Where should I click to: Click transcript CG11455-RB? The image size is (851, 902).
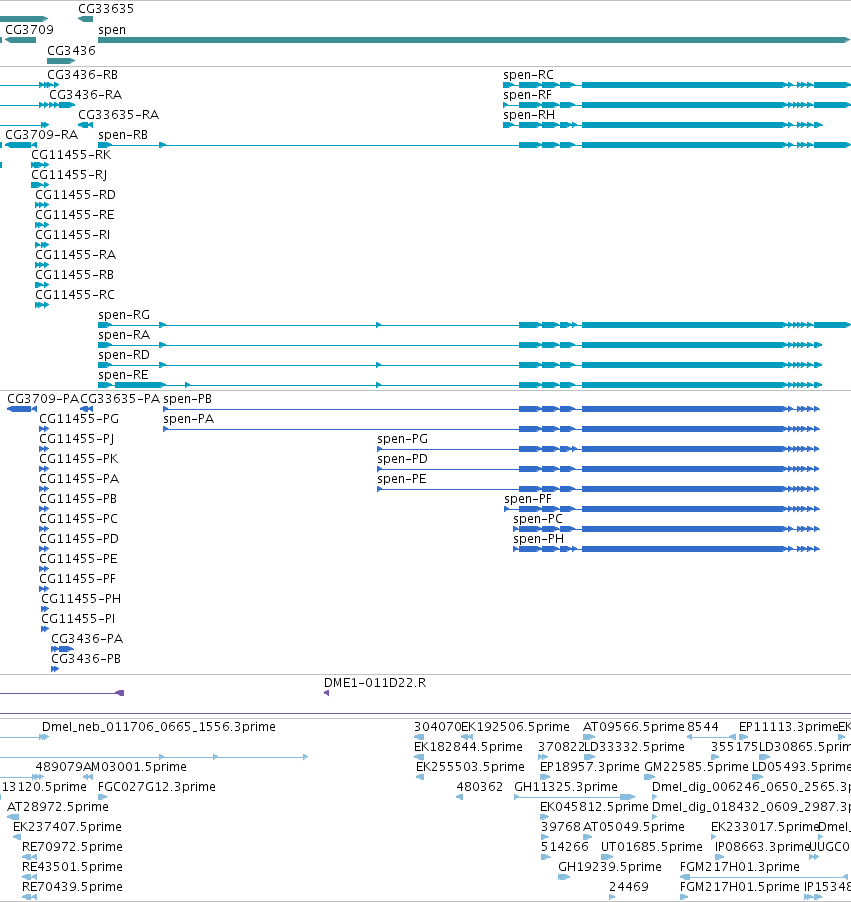[x=75, y=274]
